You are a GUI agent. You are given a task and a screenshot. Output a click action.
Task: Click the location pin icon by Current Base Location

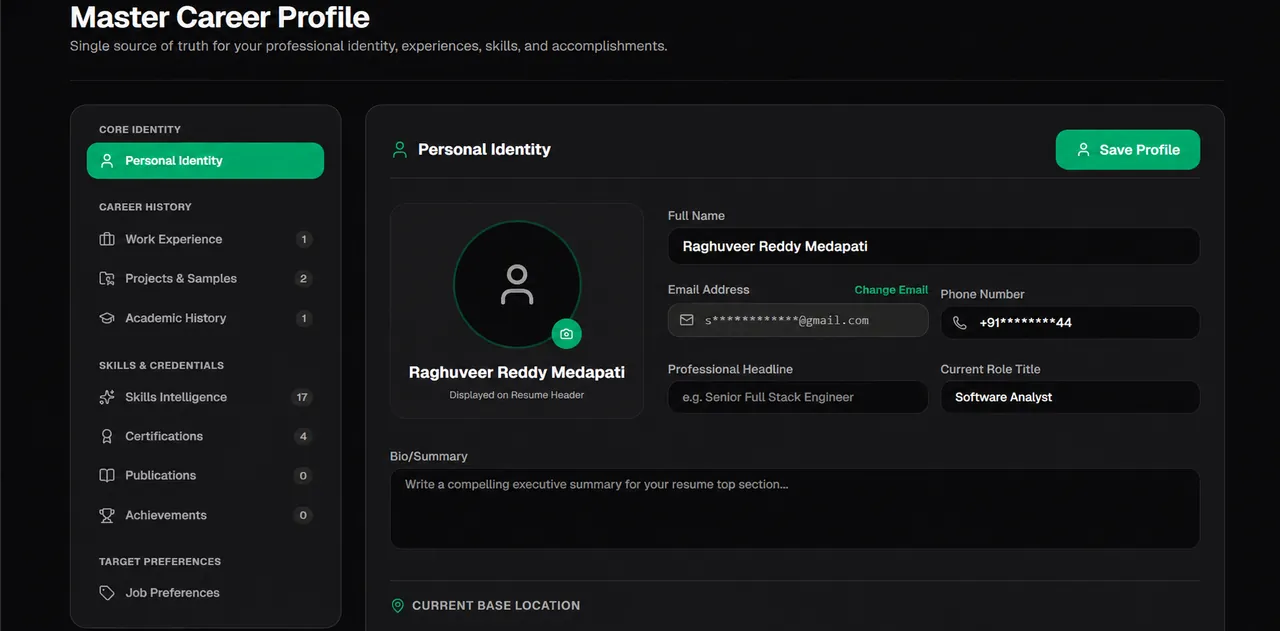tap(398, 606)
